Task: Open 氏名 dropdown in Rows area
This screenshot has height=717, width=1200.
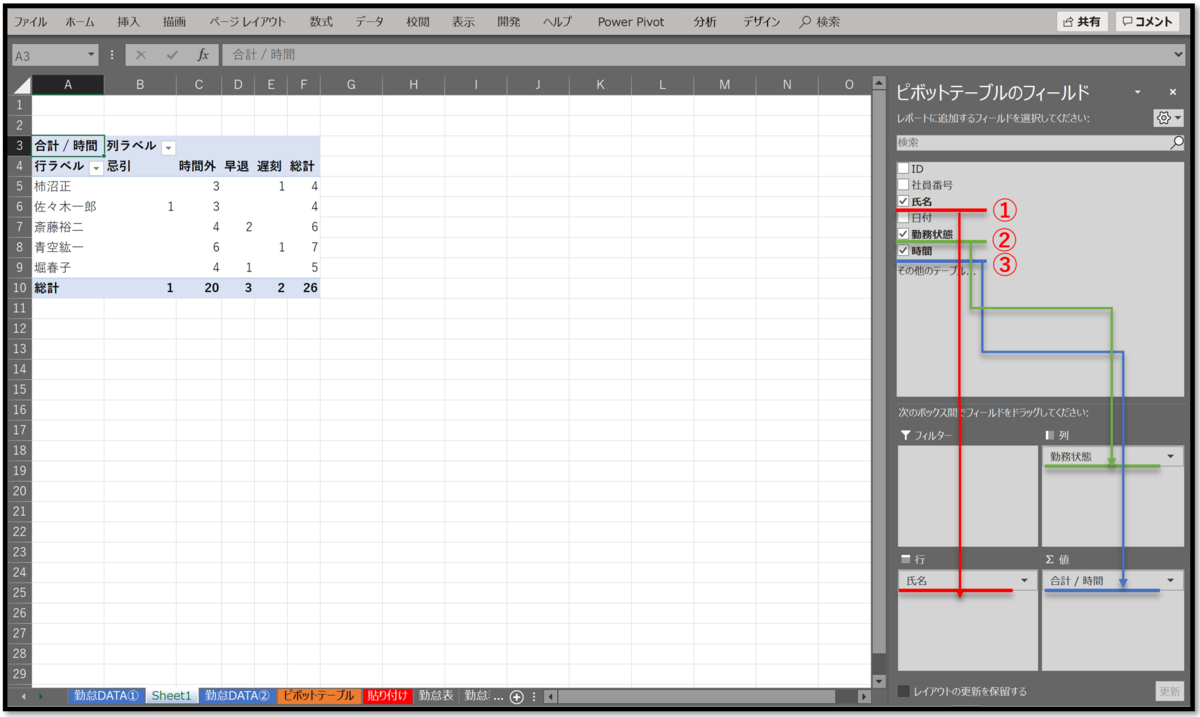Action: 1024,580
